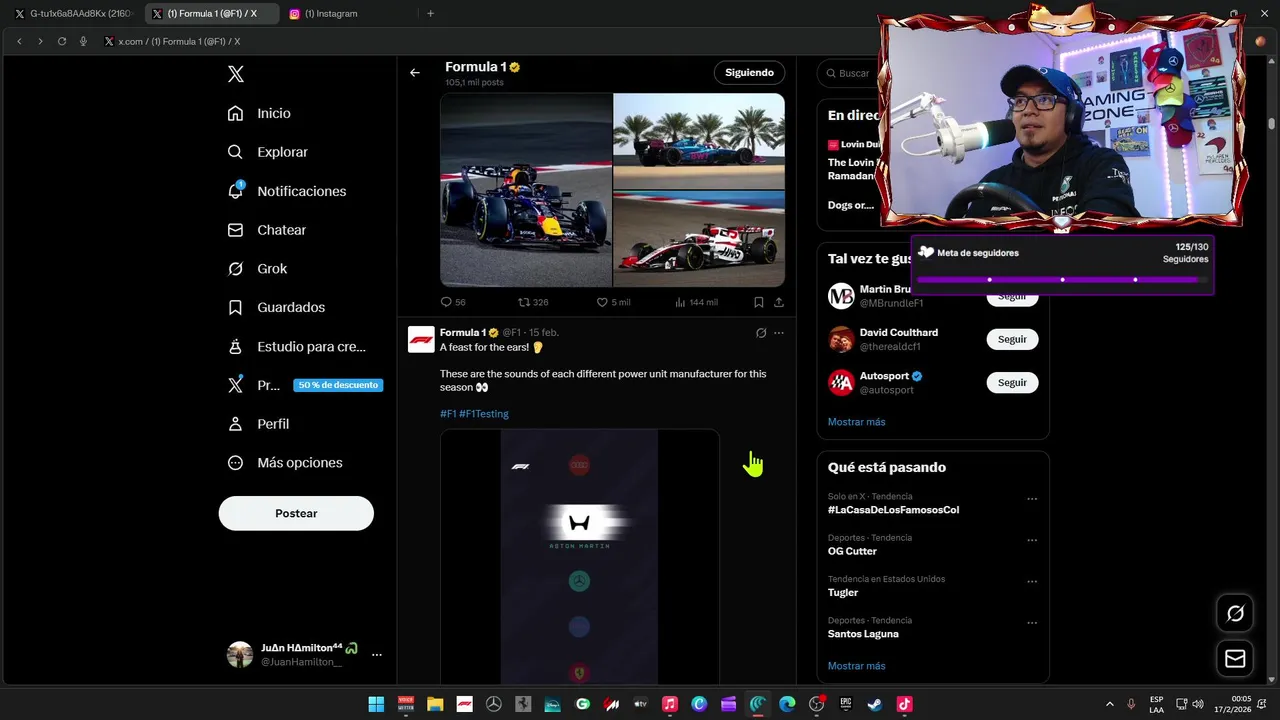
Task: Open the floating Grok button
Action: (x=1235, y=613)
